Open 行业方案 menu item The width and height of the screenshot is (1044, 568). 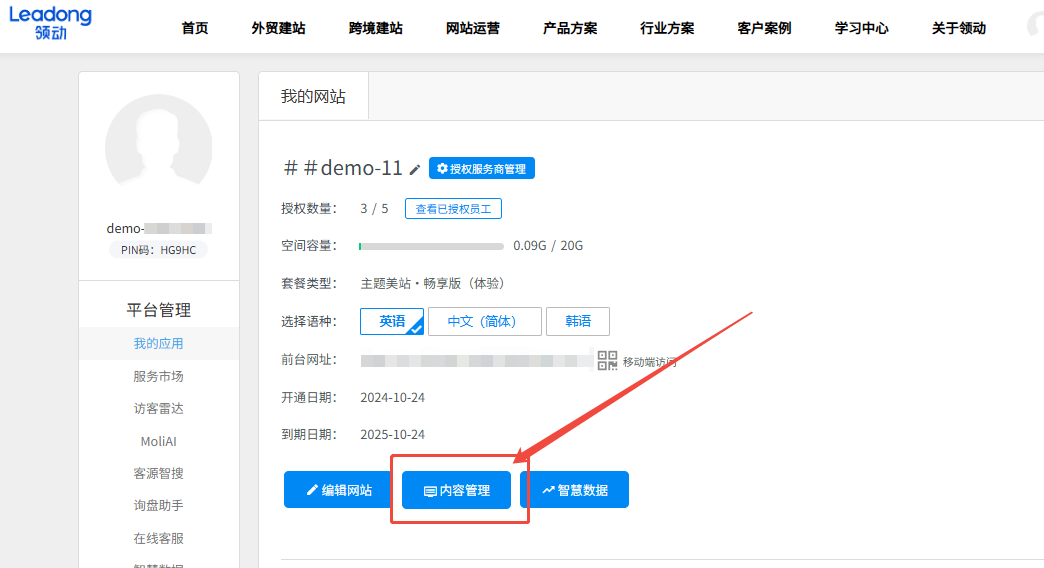pos(667,28)
